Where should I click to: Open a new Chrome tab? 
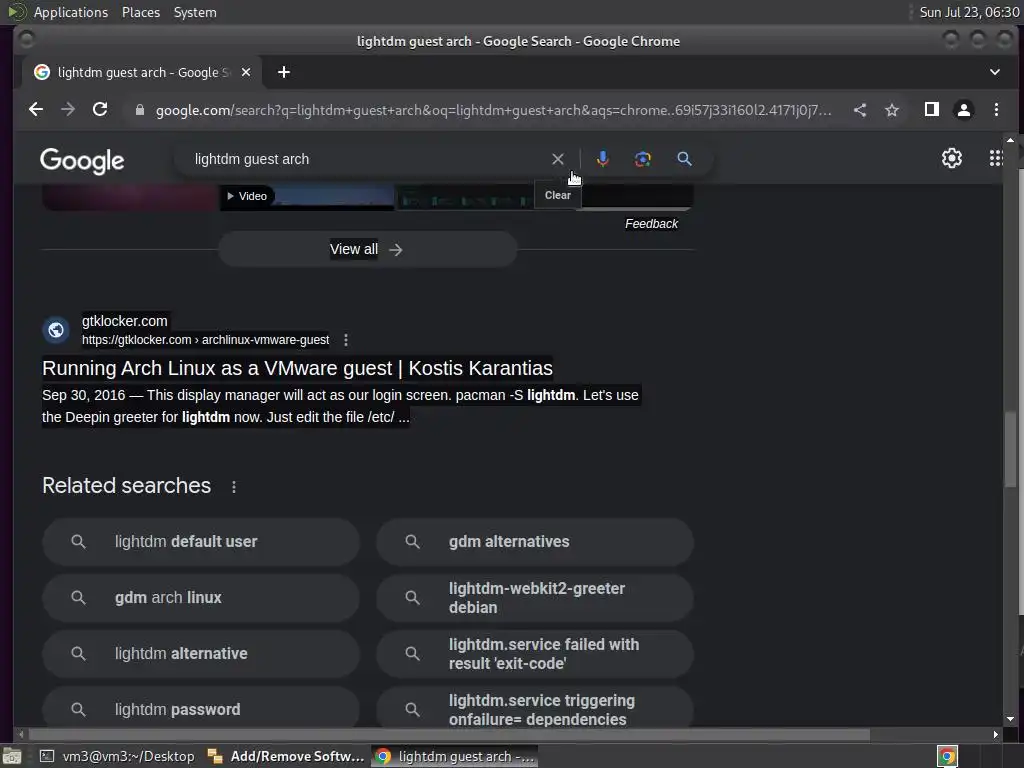[x=283, y=72]
